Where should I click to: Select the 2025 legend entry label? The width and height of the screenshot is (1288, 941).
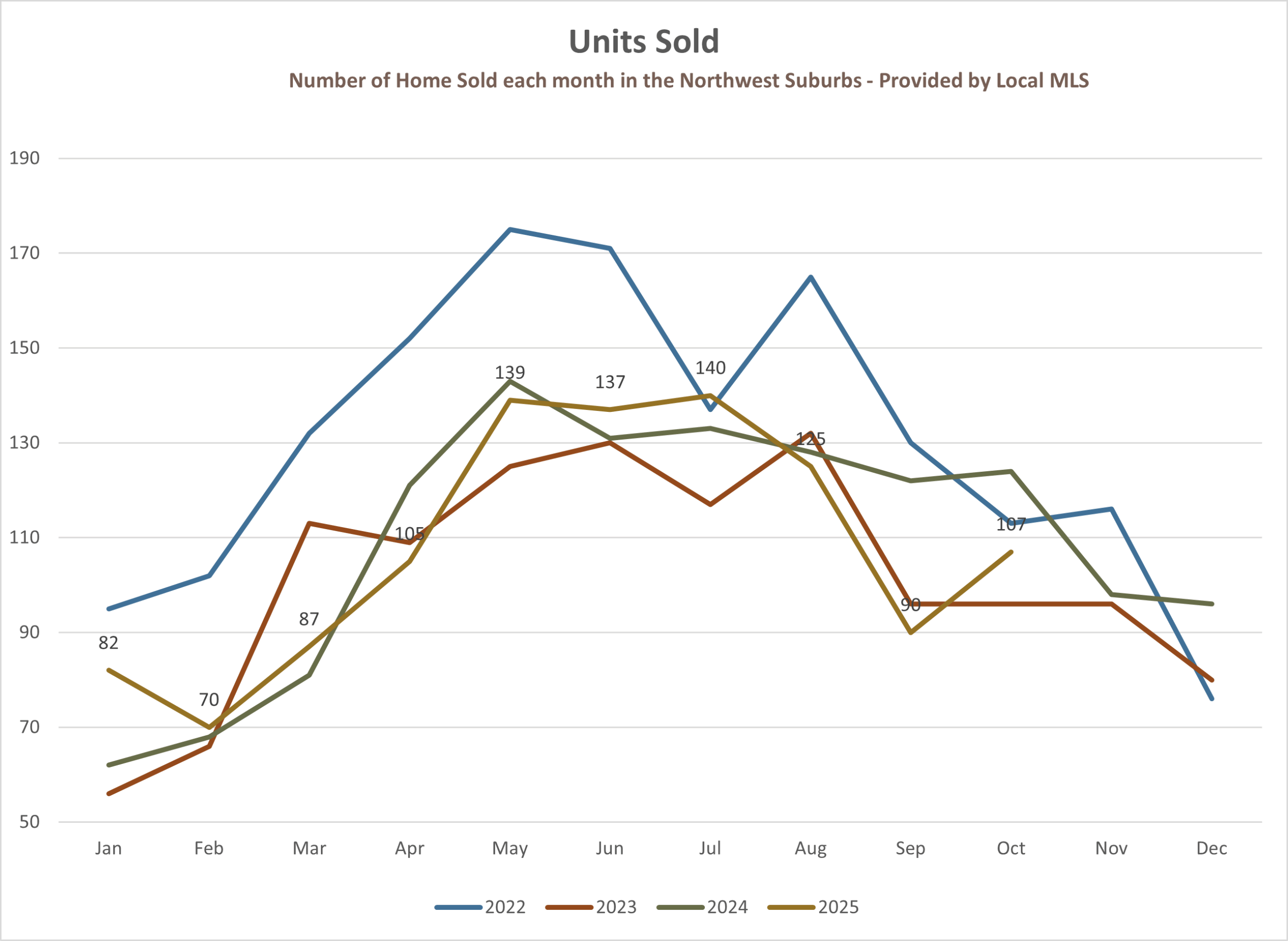(x=838, y=907)
